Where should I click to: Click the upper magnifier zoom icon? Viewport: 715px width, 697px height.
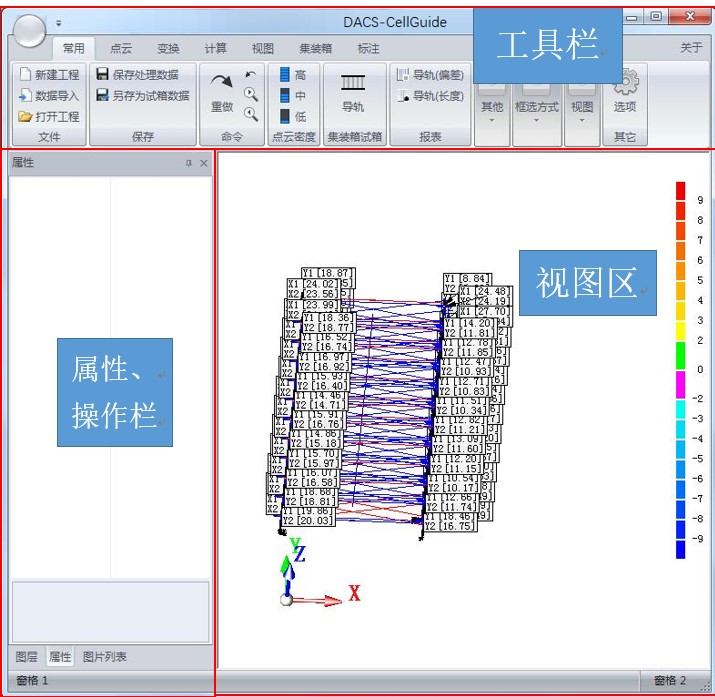coord(251,94)
